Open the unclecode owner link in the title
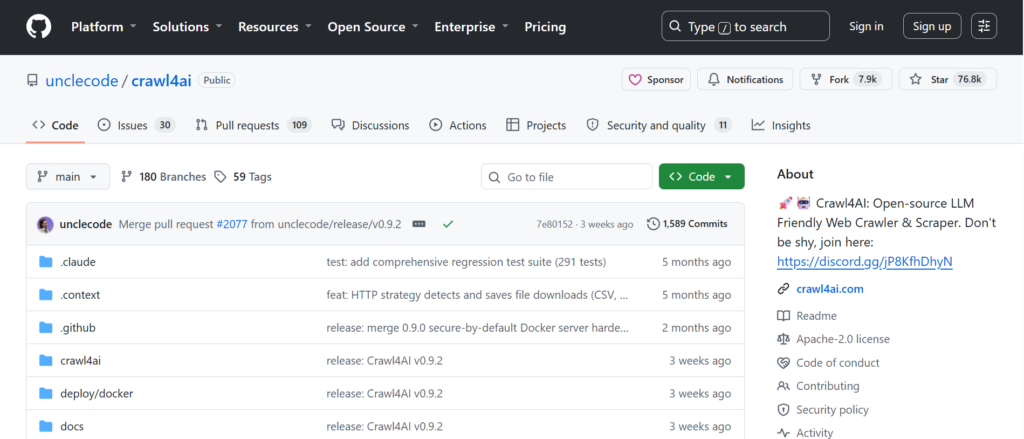Viewport: 1024px width, 439px height. 82,81
